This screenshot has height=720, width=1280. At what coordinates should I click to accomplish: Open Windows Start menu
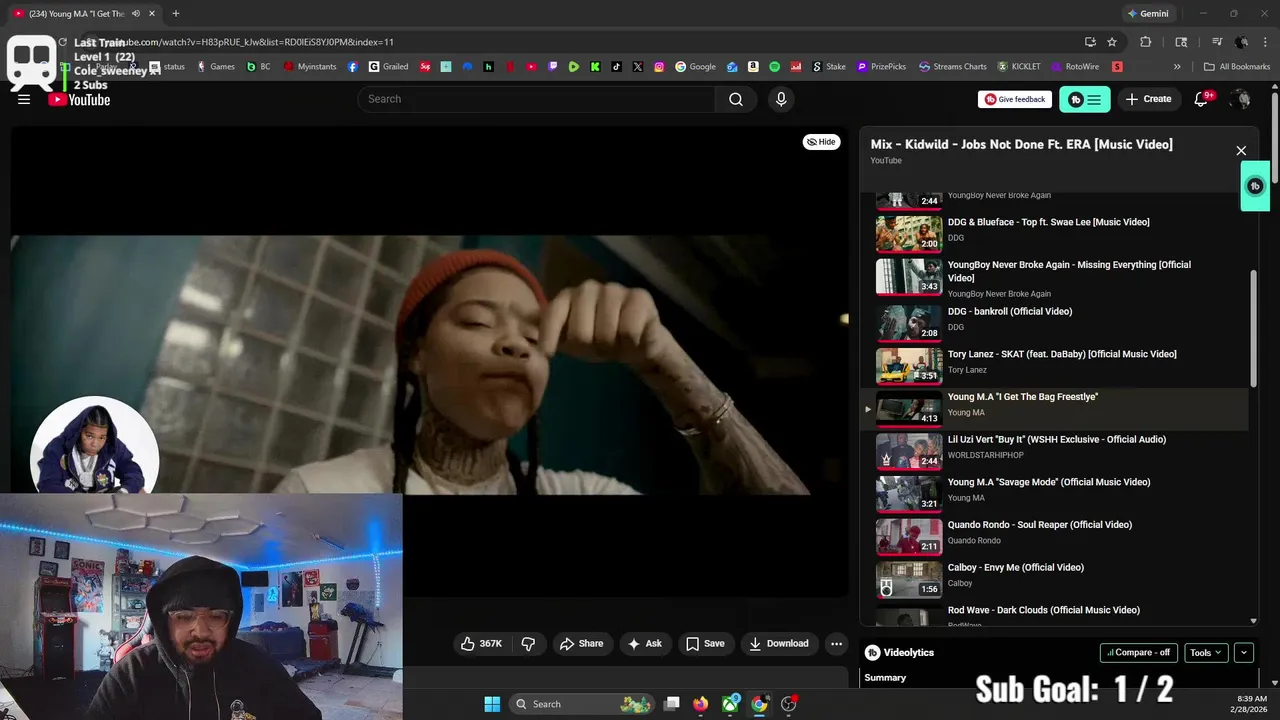click(x=492, y=704)
